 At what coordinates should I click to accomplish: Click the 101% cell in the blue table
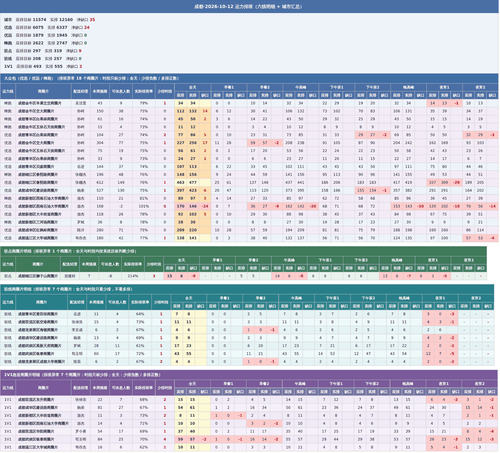[x=144, y=206]
